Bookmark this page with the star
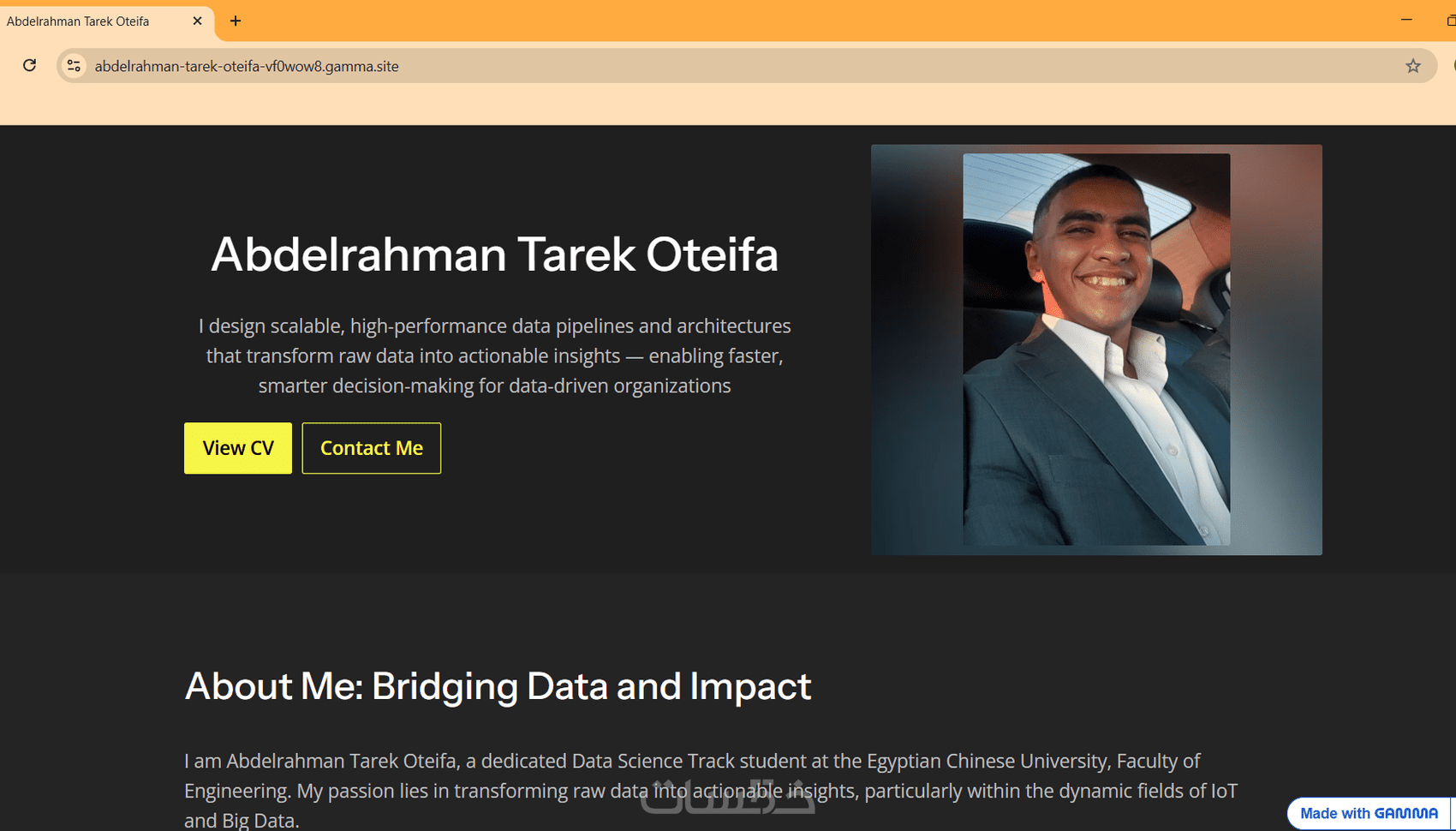 1412,66
